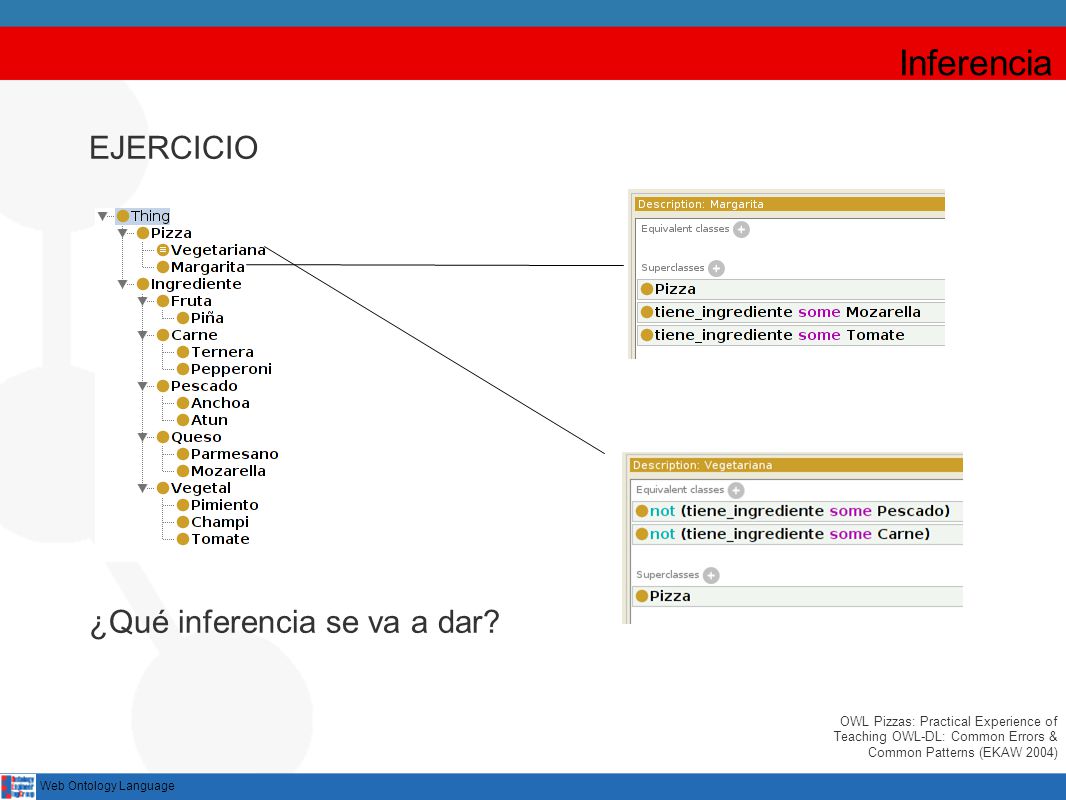The height and width of the screenshot is (800, 1066).
Task: Click the Thing class circle icon
Action: point(123,216)
